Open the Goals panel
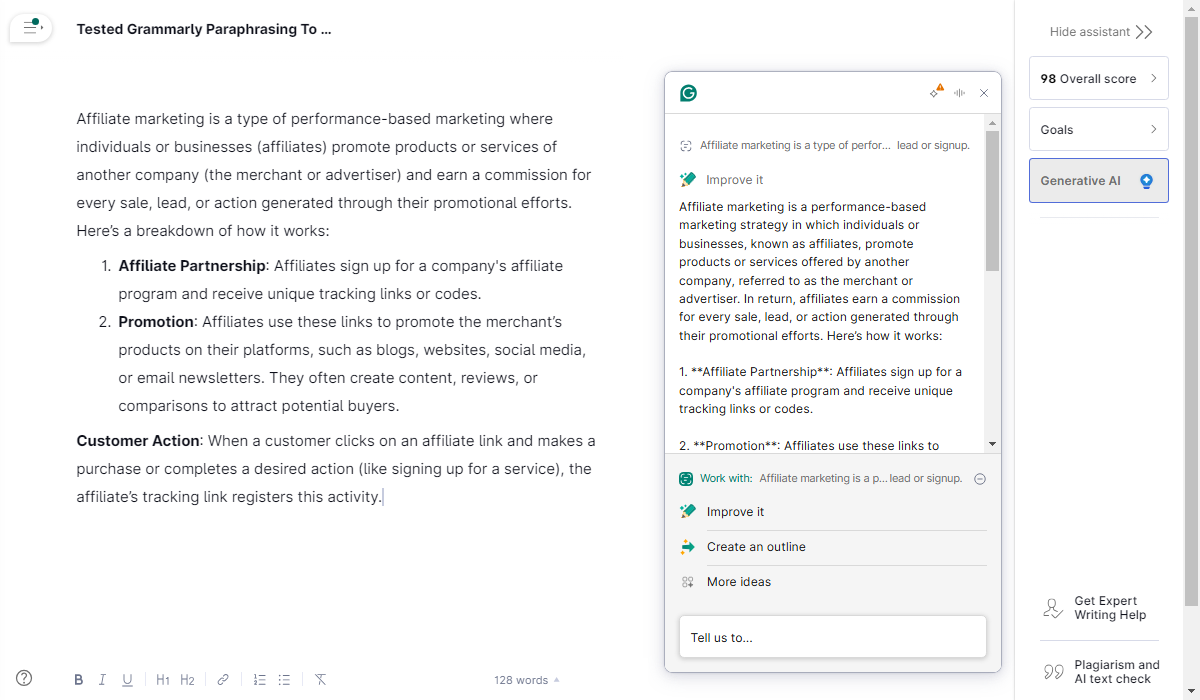Screen dimensions: 1200x700 click(x=1098, y=130)
